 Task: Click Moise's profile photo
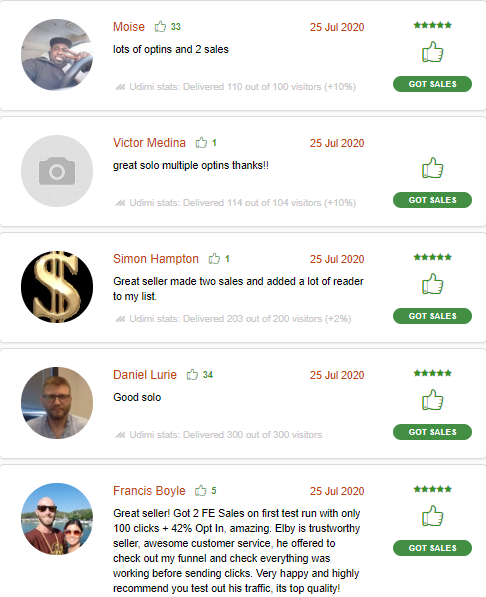pos(57,55)
